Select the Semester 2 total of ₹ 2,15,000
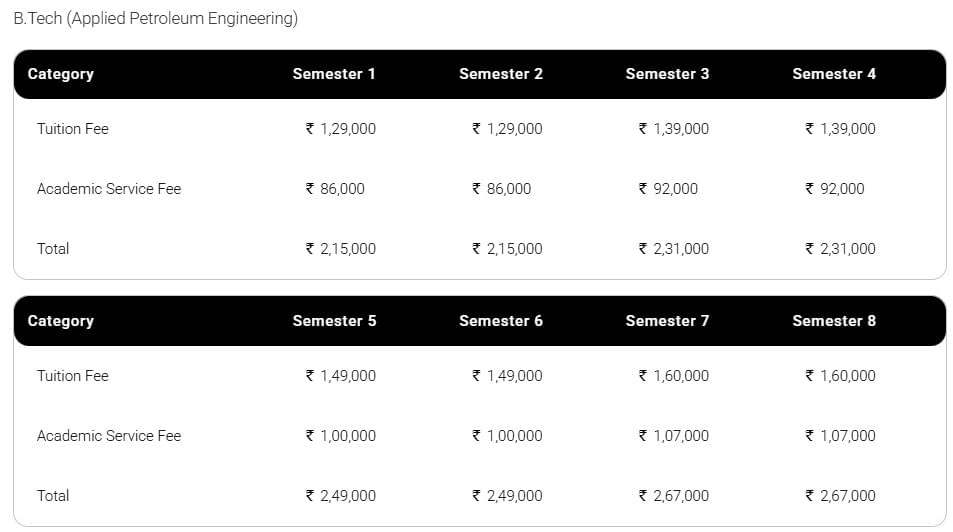This screenshot has height=532, width=953. point(507,249)
